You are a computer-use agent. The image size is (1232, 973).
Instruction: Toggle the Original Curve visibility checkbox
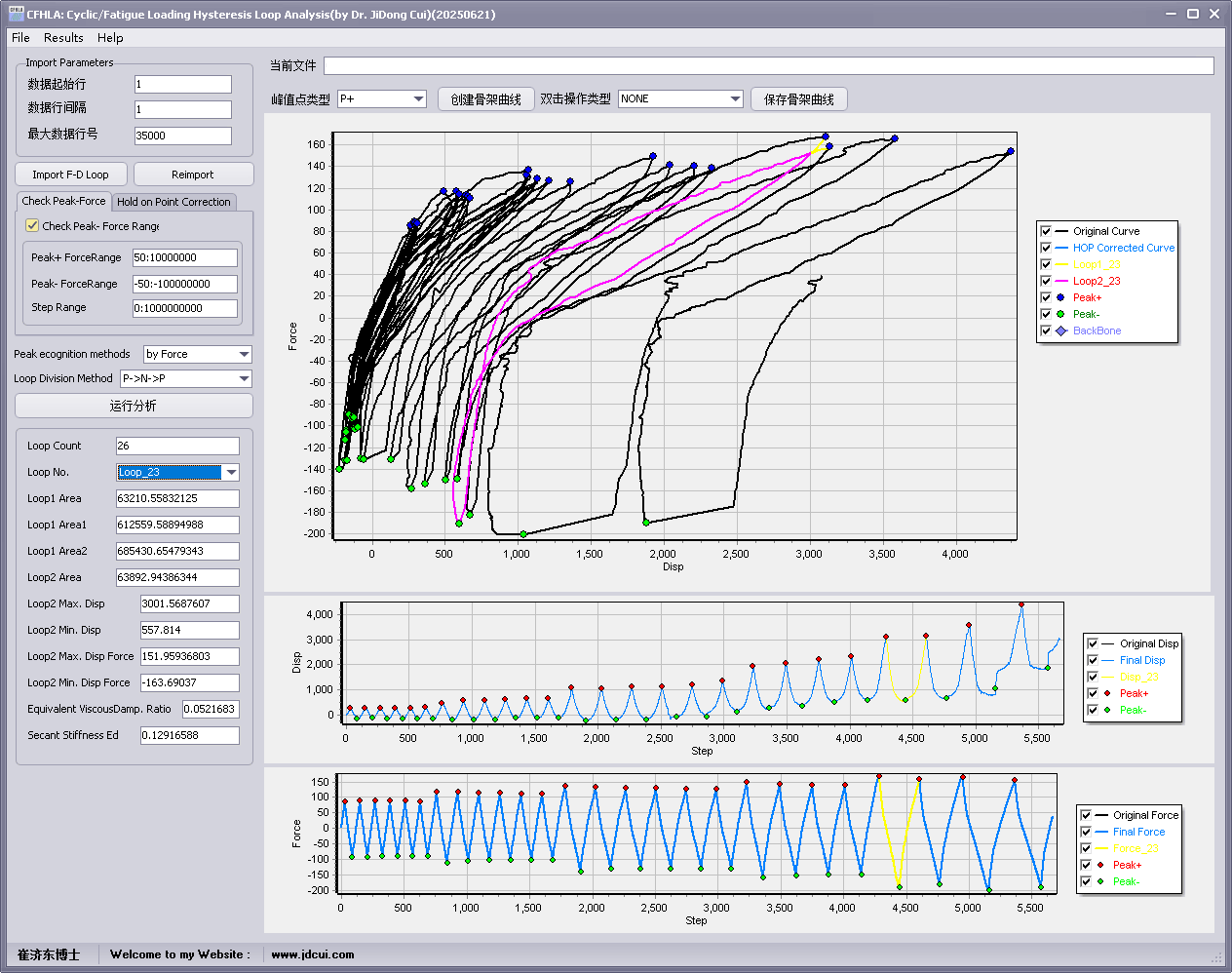[x=1046, y=231]
